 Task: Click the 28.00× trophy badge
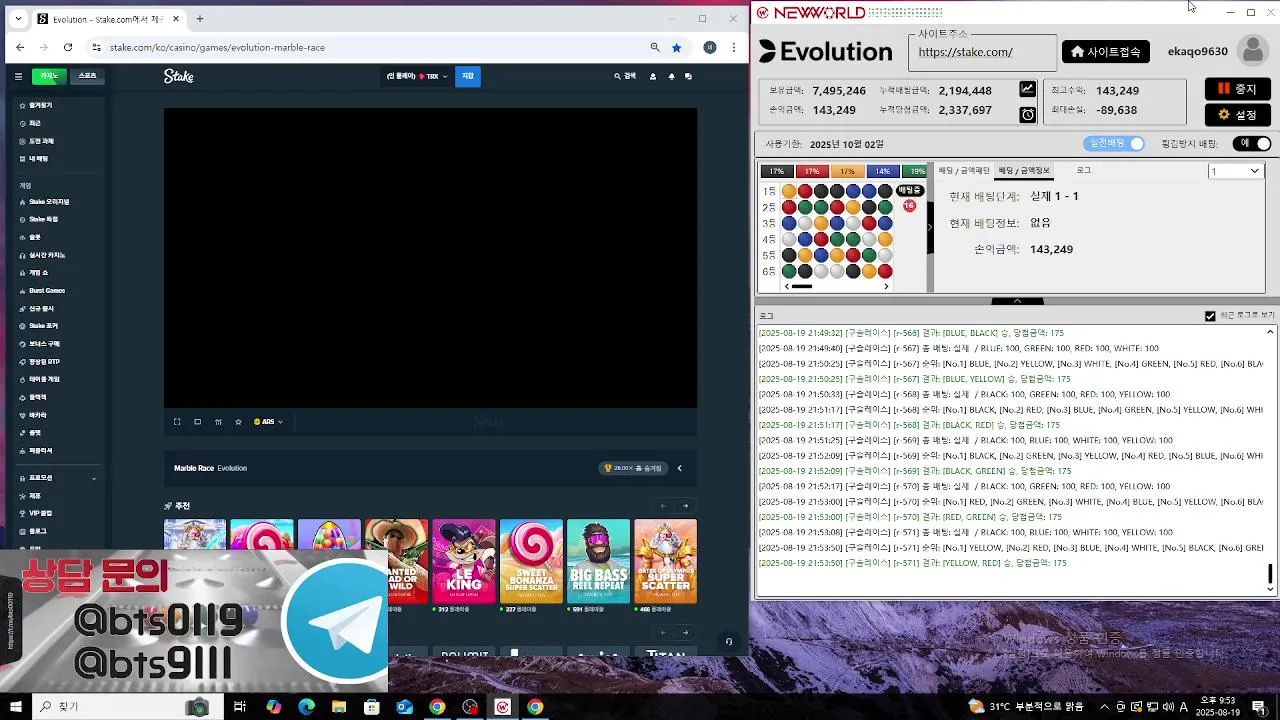tap(632, 468)
